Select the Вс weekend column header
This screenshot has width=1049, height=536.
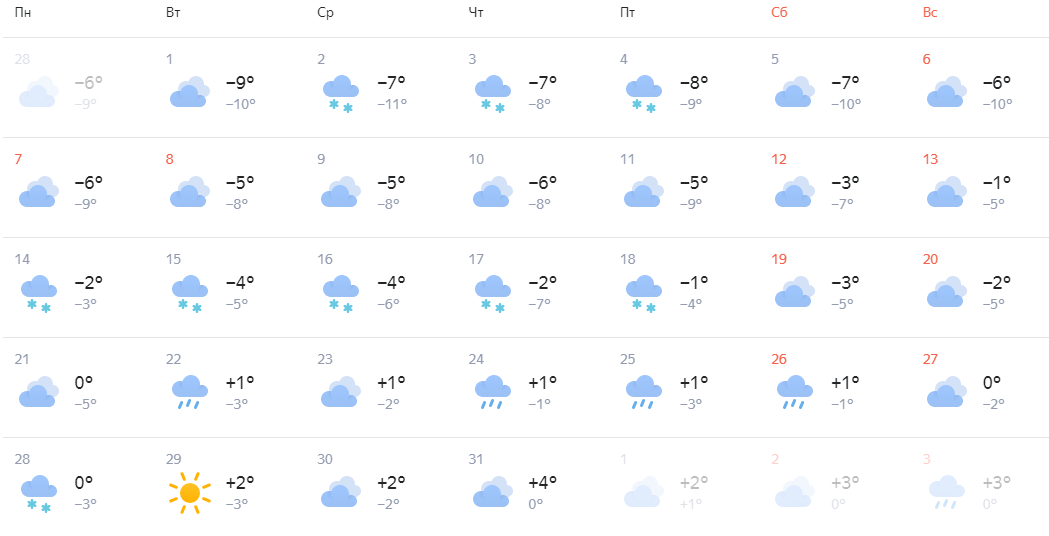[930, 13]
